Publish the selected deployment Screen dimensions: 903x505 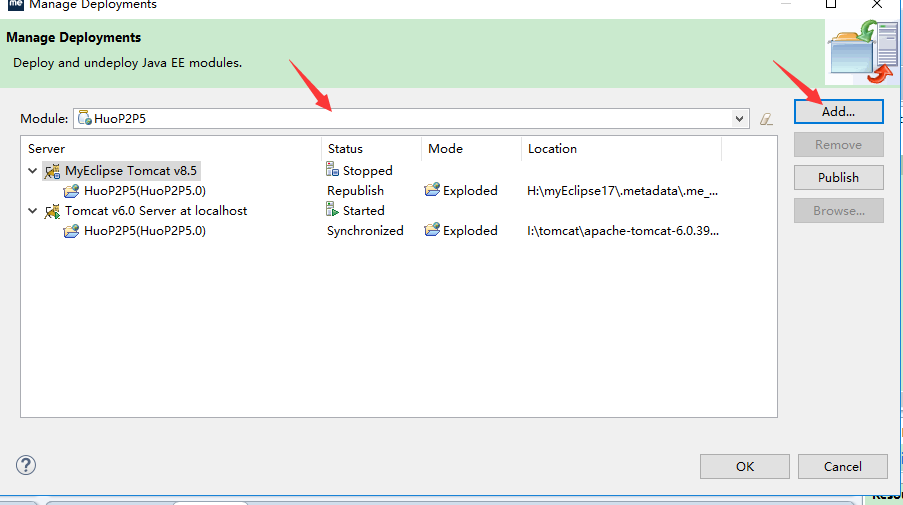[838, 177]
